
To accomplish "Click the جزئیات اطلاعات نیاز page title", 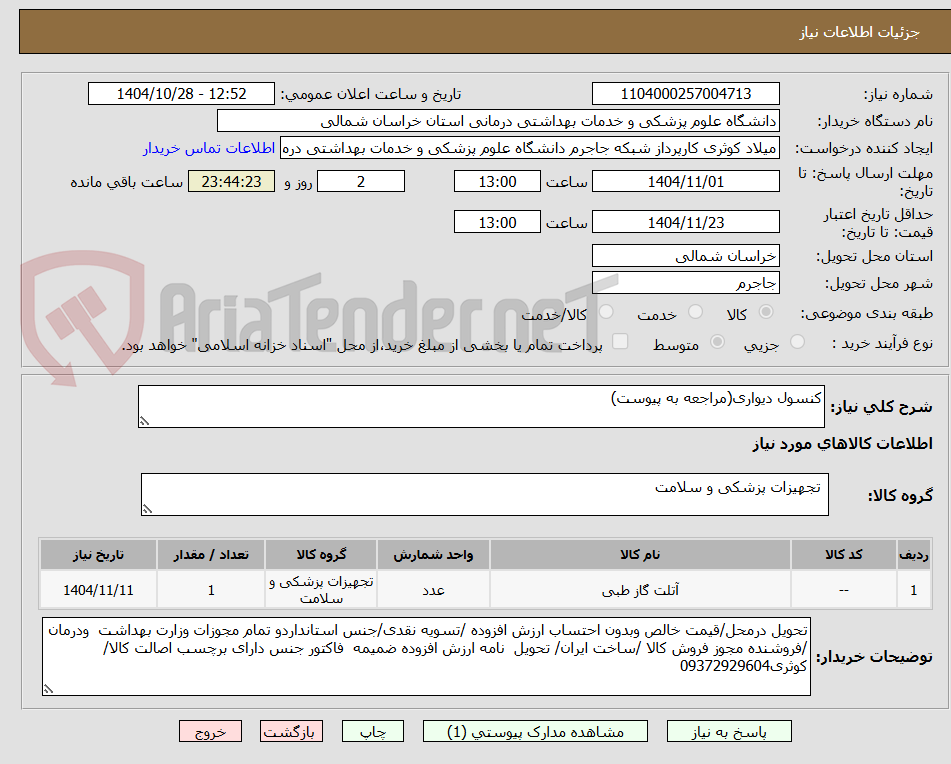I will pos(859,32).
